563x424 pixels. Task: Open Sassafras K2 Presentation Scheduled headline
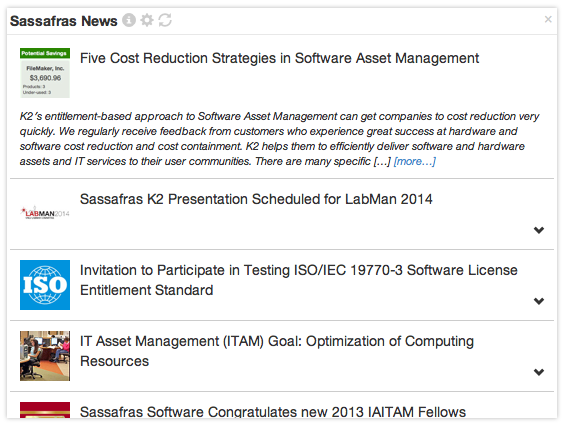pyautogui.click(x=256, y=199)
